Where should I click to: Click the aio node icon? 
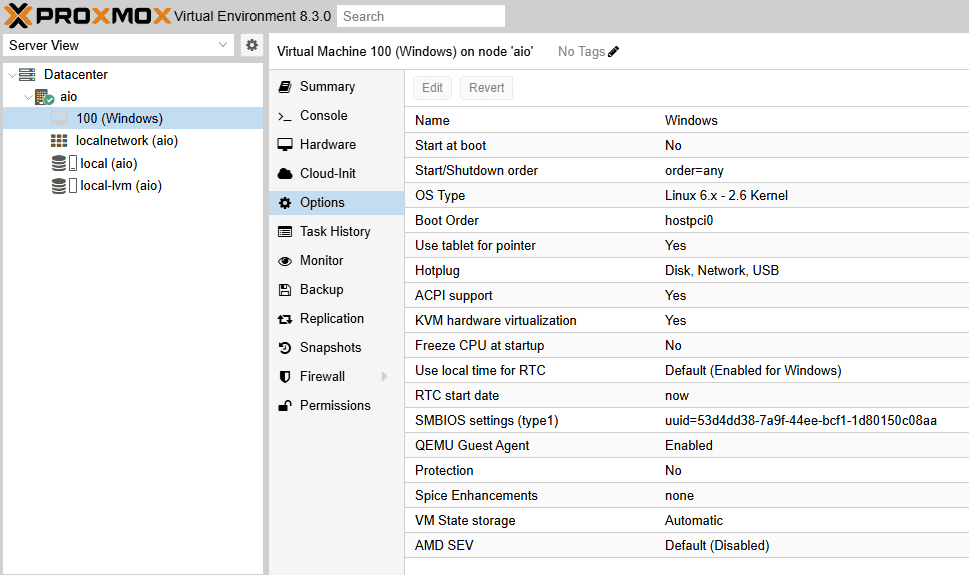coord(44,96)
